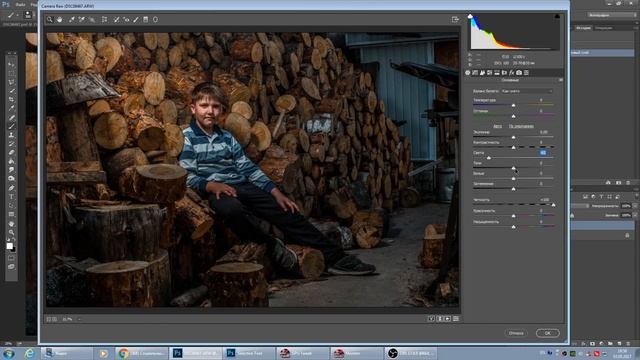The height and width of the screenshot is (360, 640).
Task: Open the Windows Start menu
Action: [x=9, y=353]
